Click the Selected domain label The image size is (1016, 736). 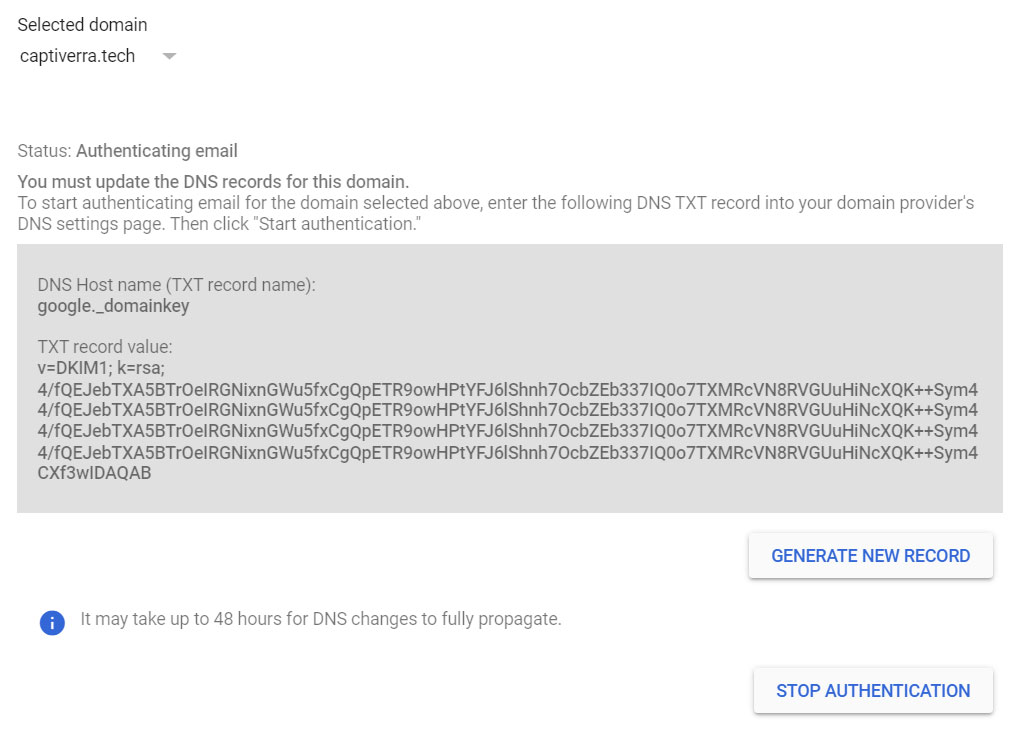tap(82, 25)
